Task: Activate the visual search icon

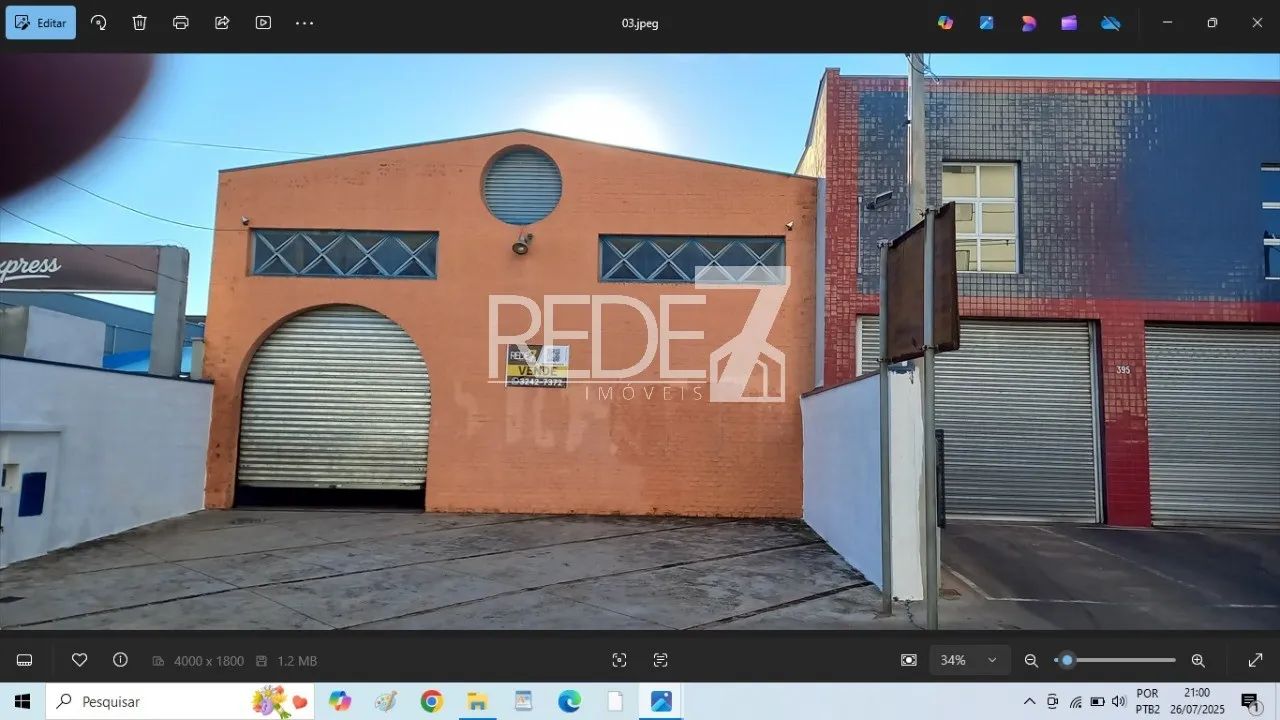Action: pos(619,660)
